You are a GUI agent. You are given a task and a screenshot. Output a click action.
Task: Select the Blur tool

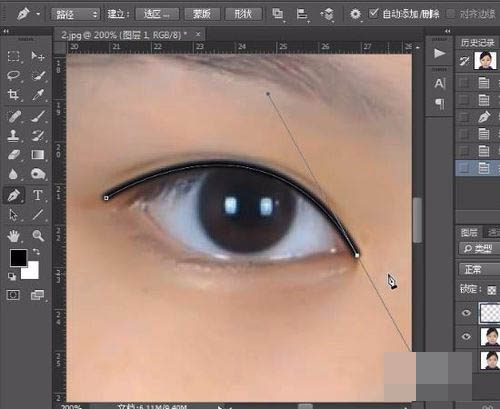[x=13, y=174]
